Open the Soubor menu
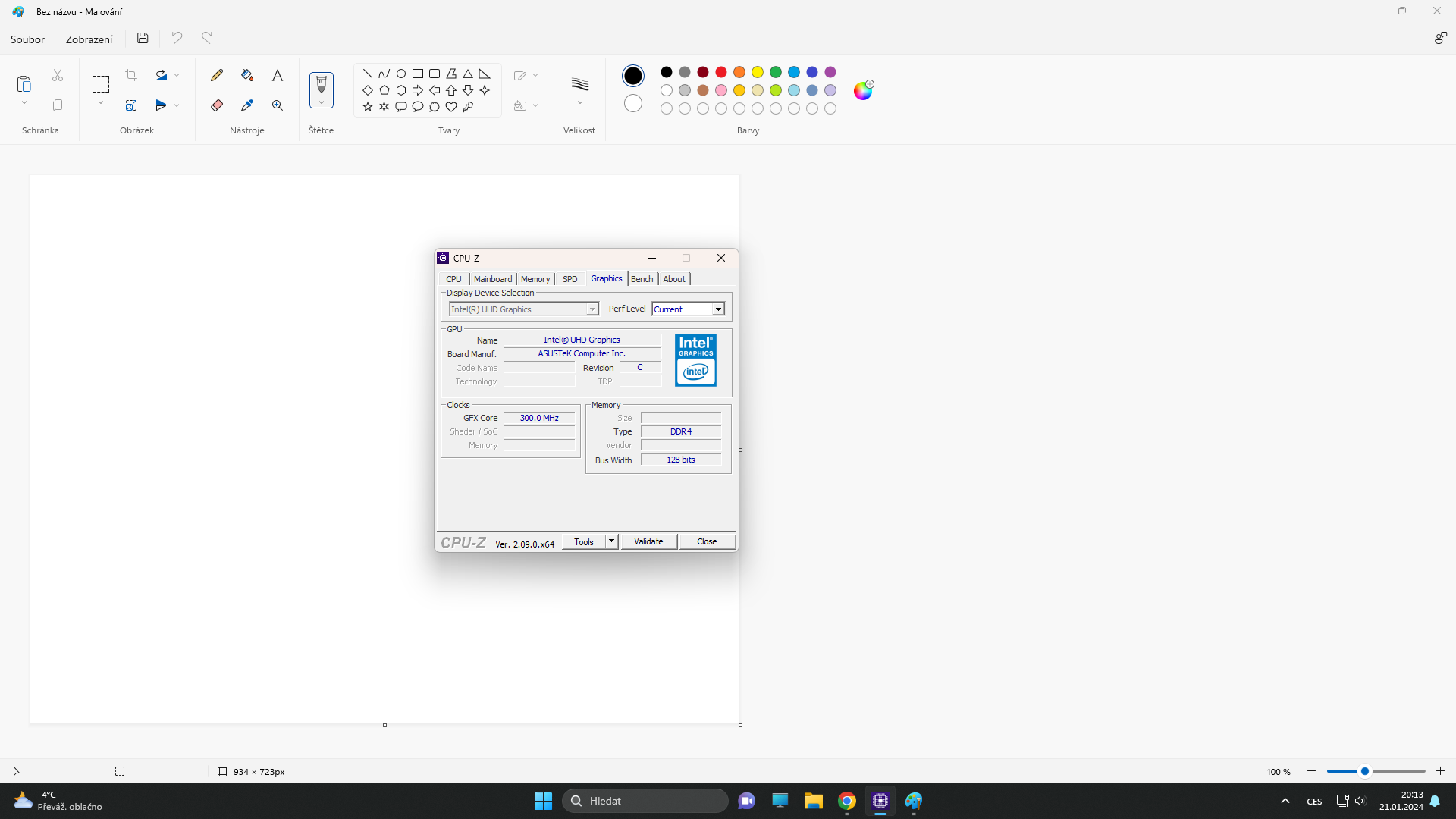 pos(27,39)
